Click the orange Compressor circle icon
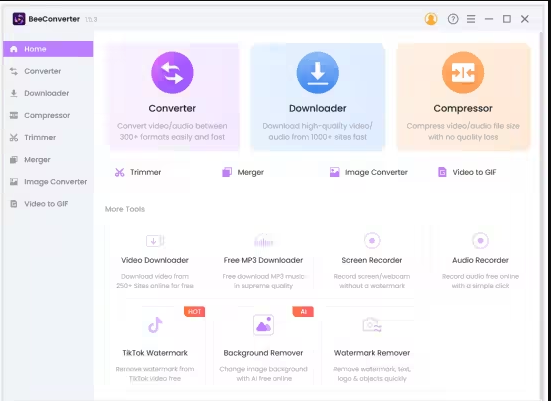 pyautogui.click(x=463, y=72)
